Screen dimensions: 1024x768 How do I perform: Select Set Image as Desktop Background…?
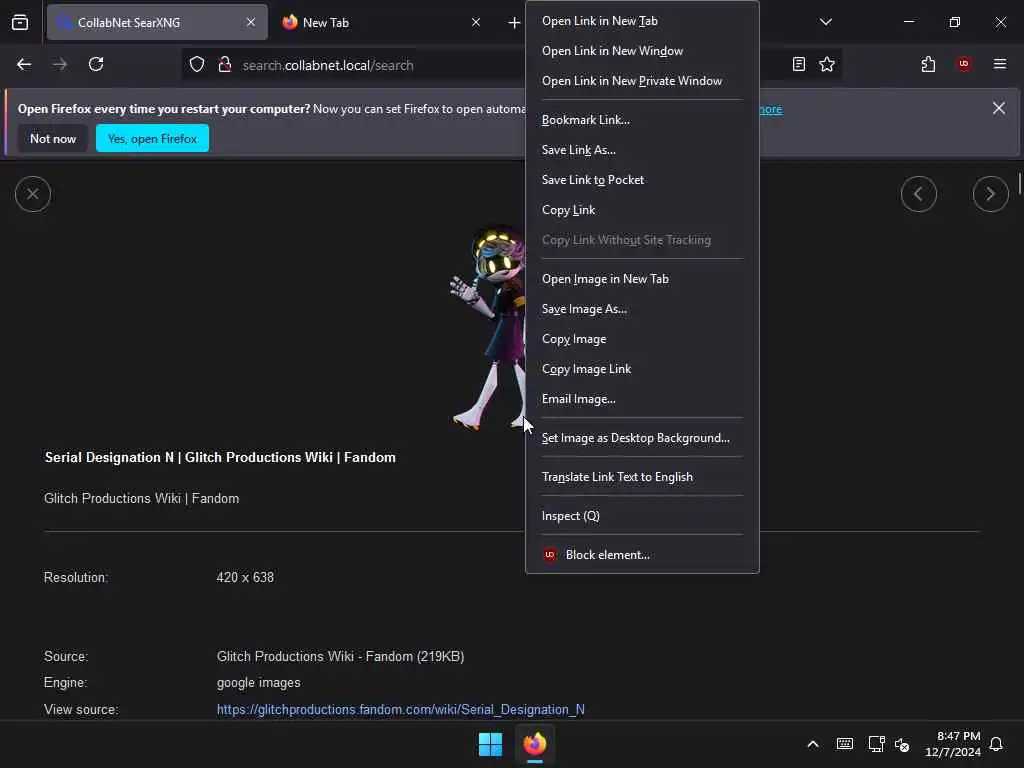tap(642, 438)
